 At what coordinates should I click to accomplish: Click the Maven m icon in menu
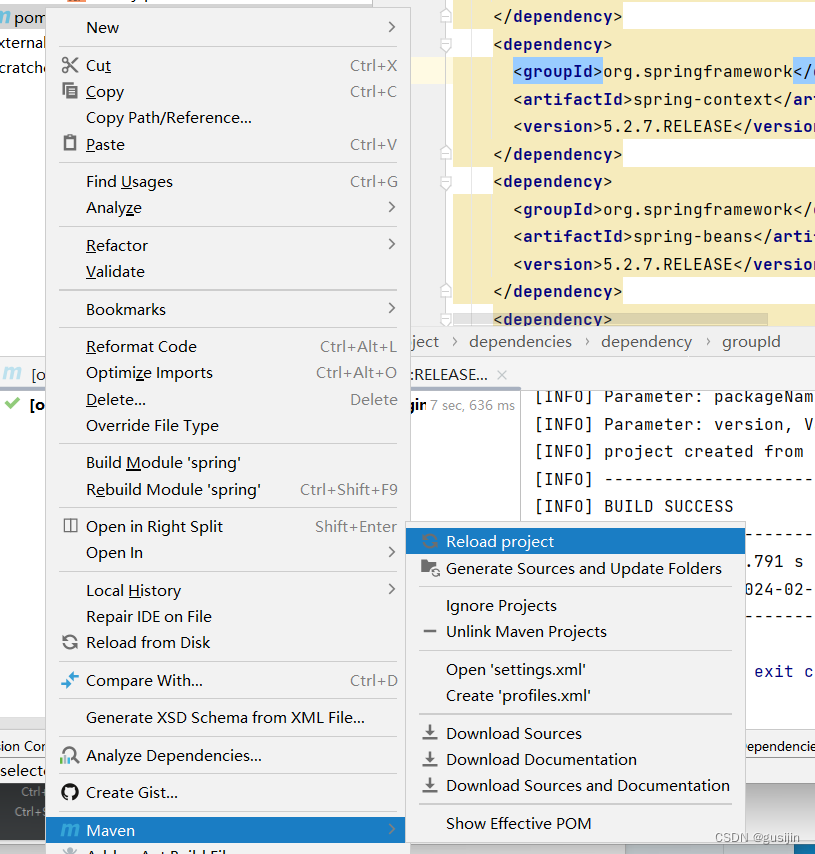(x=70, y=830)
